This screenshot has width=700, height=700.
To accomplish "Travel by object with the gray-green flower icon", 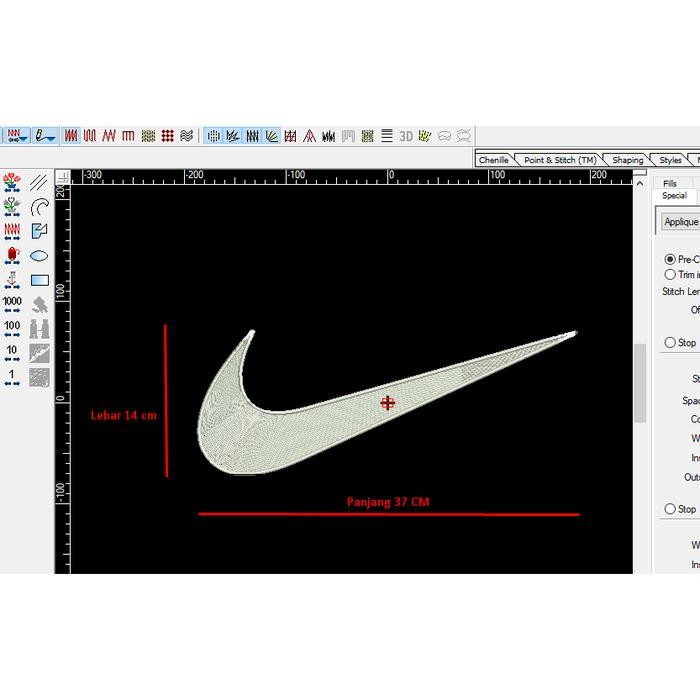I will click(12, 207).
